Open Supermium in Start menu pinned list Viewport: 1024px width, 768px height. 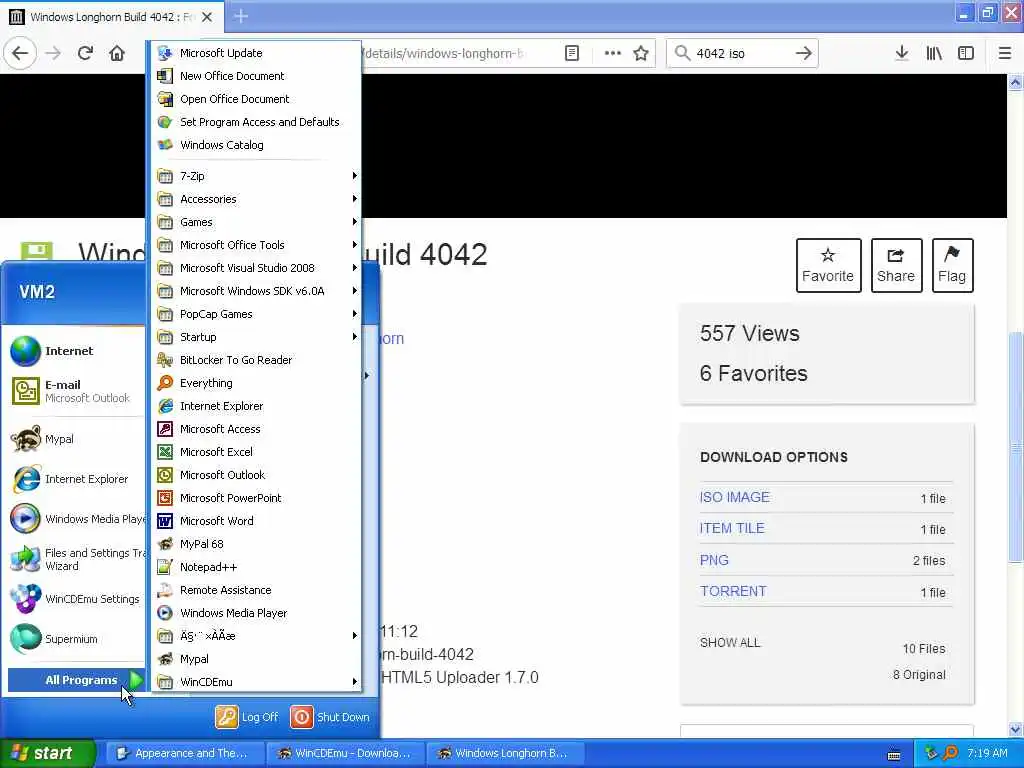(x=75, y=639)
